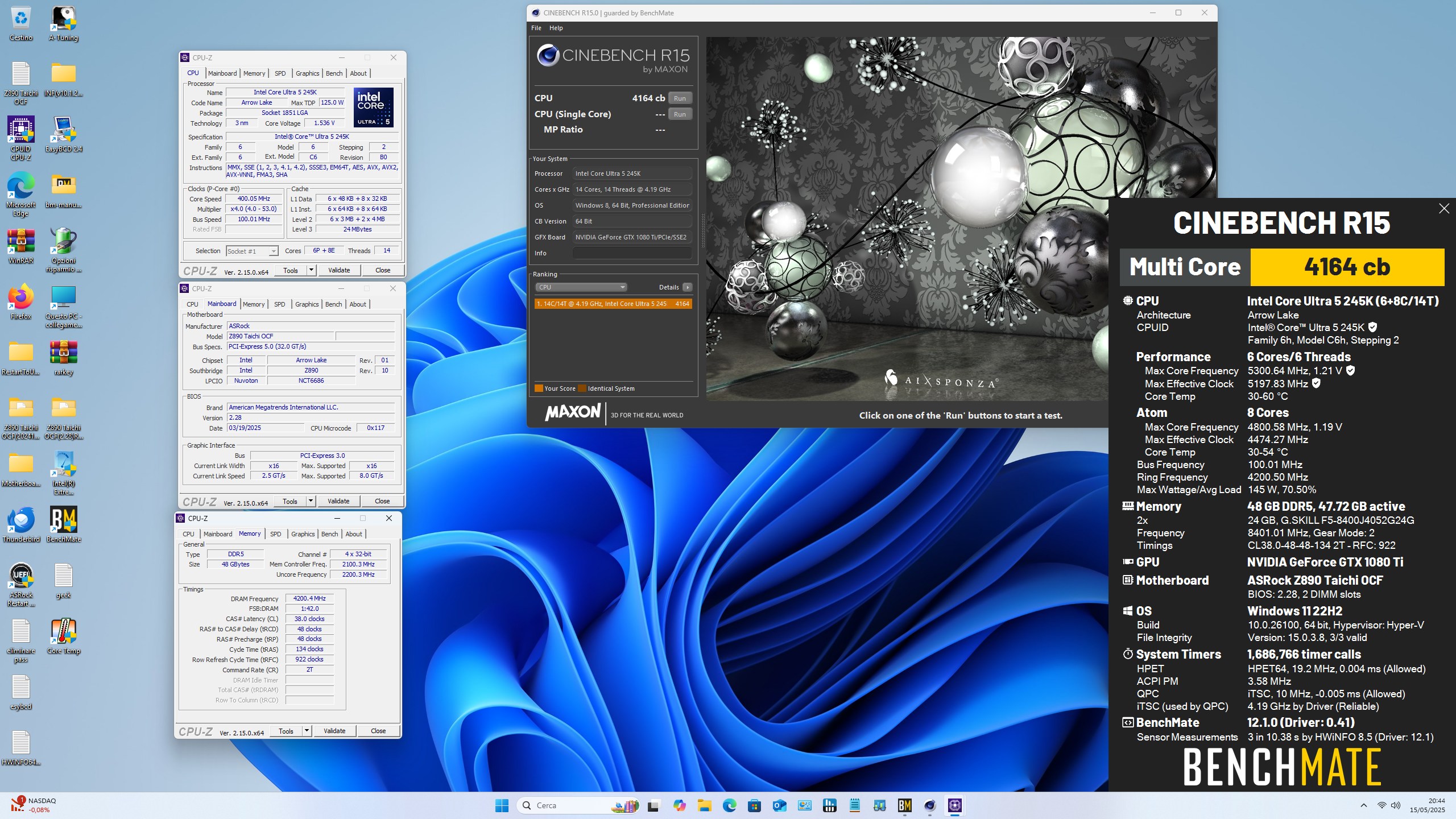Image resolution: width=1456 pixels, height=819 pixels.
Task: Switch to CPU-Z via its purple chip taskbar icon
Action: point(954,805)
